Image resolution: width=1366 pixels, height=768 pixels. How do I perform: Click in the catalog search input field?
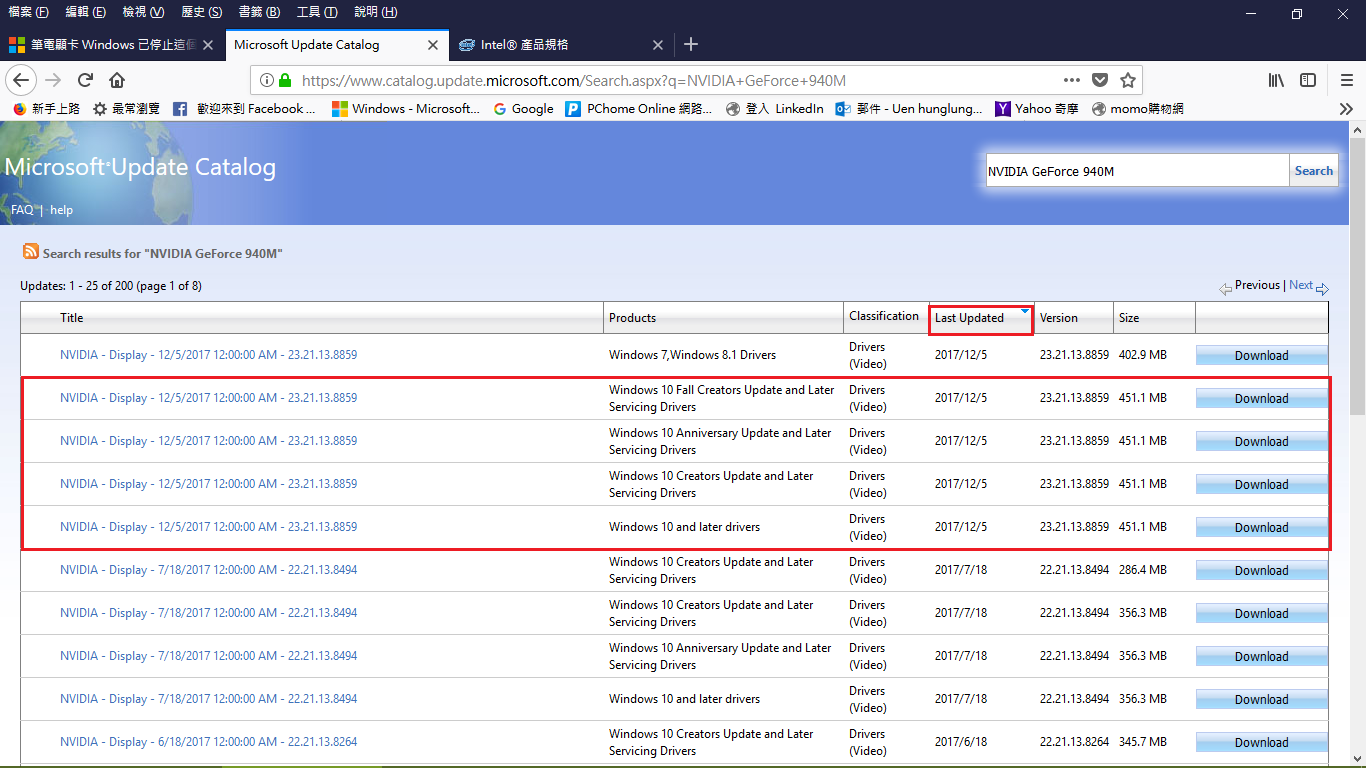click(x=1137, y=171)
